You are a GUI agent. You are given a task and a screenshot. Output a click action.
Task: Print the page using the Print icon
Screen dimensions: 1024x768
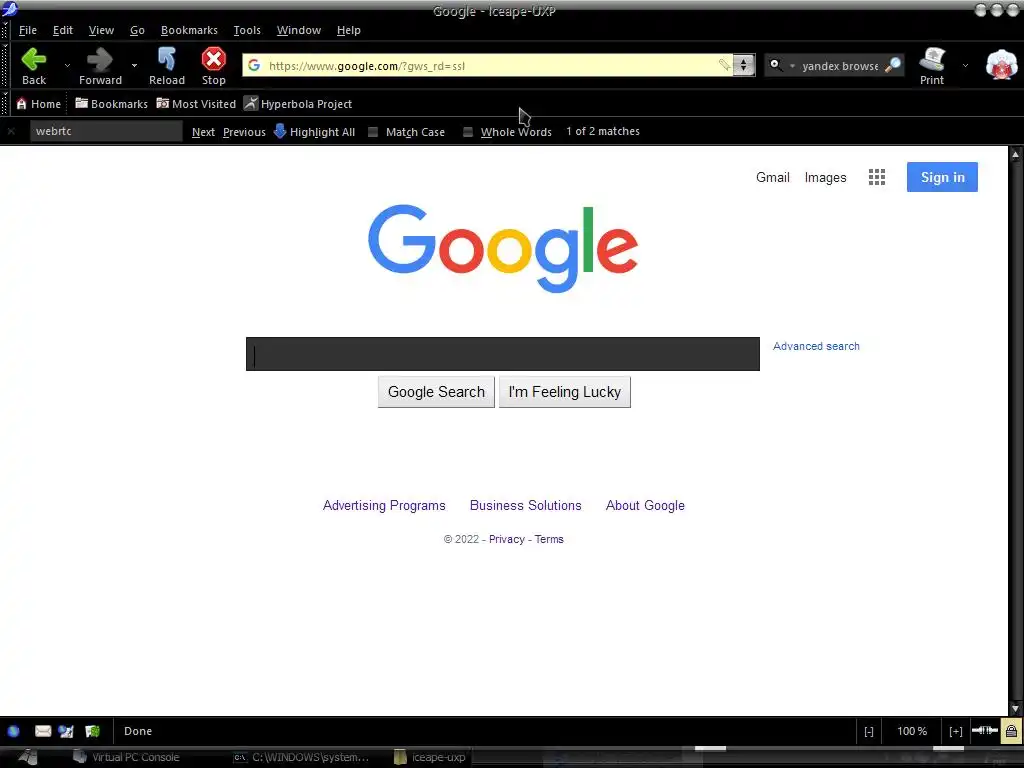click(x=932, y=66)
